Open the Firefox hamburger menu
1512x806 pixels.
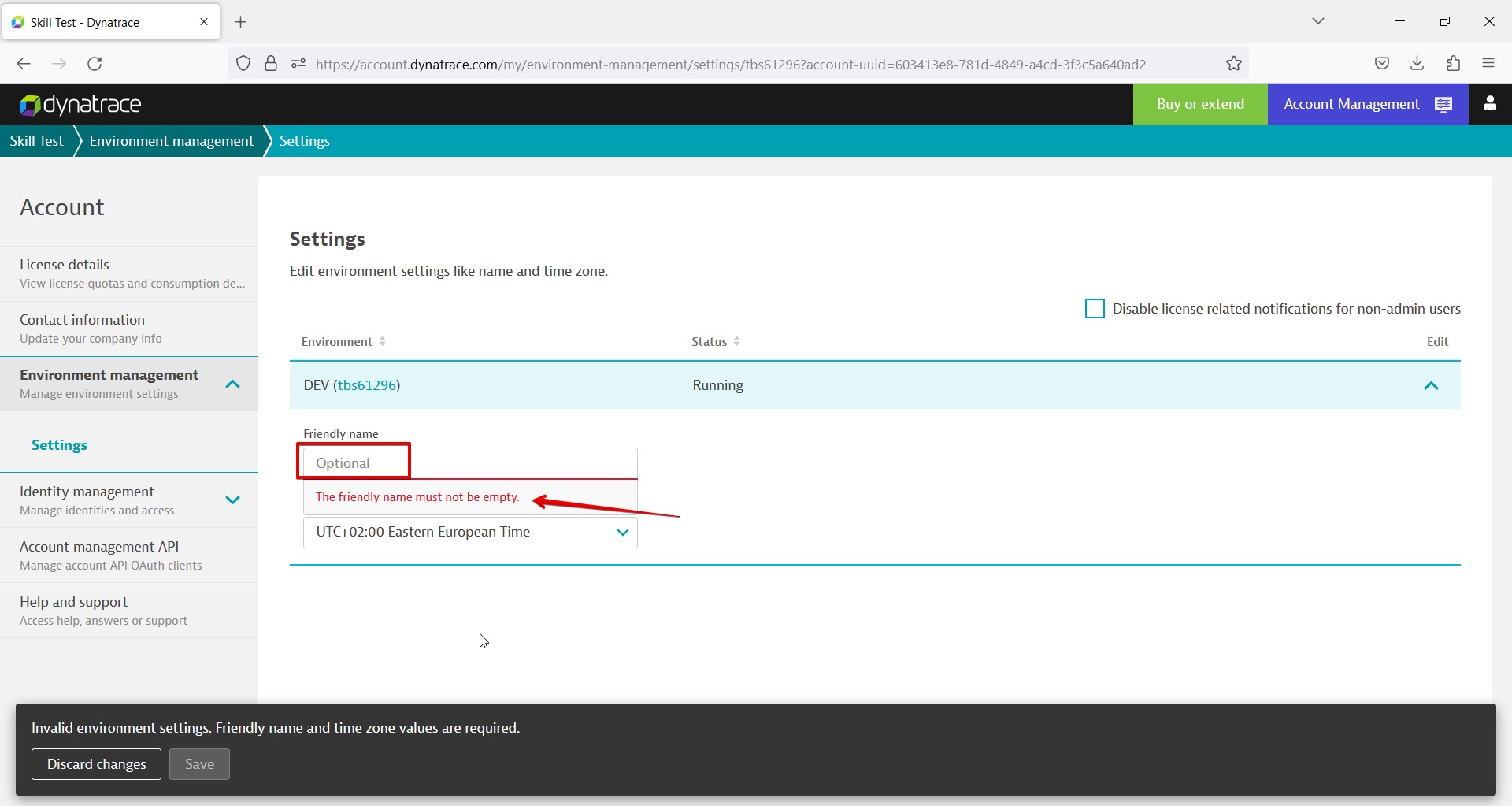[1488, 64]
